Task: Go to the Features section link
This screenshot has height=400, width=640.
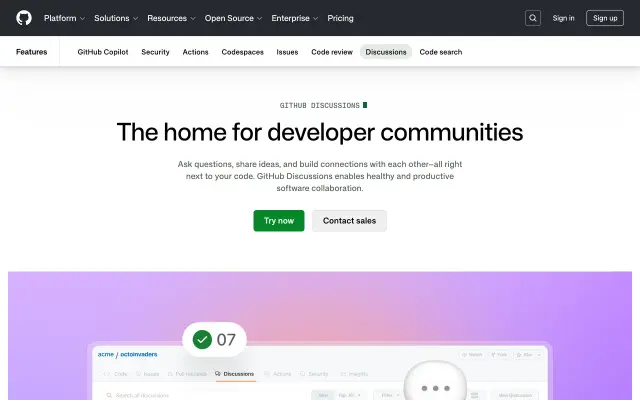Action: point(31,52)
